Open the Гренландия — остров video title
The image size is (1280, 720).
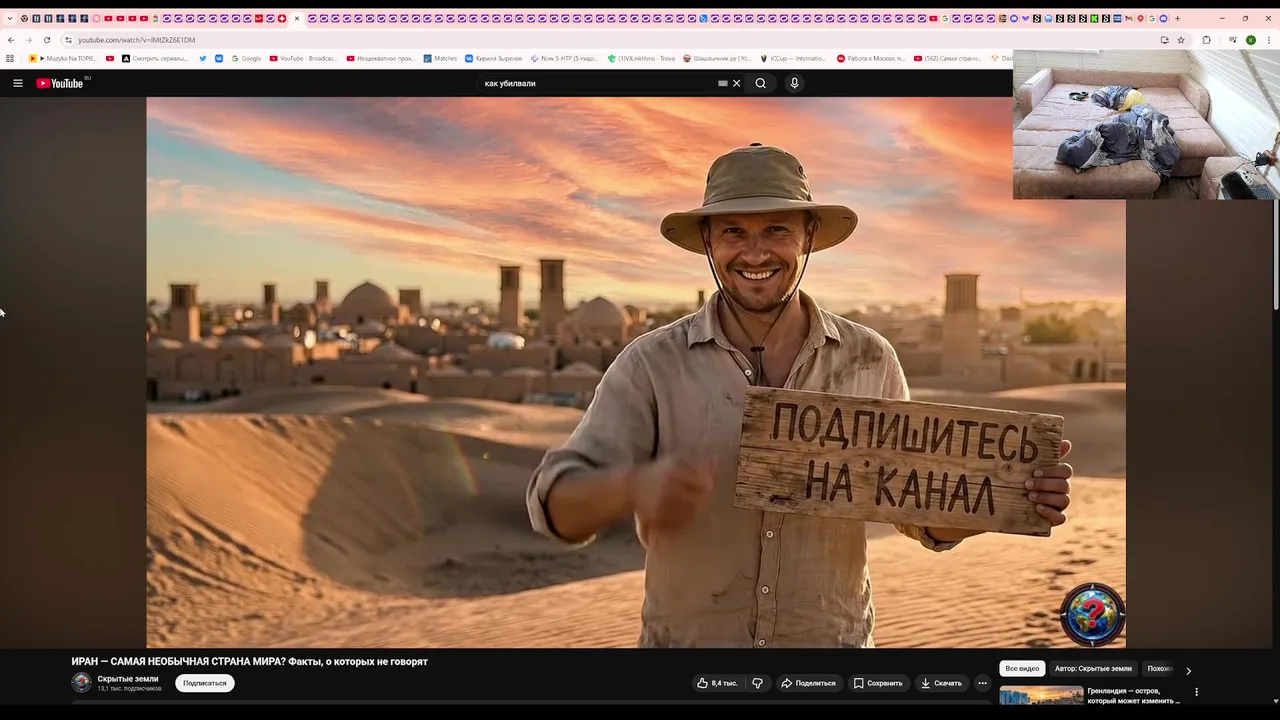[1134, 695]
